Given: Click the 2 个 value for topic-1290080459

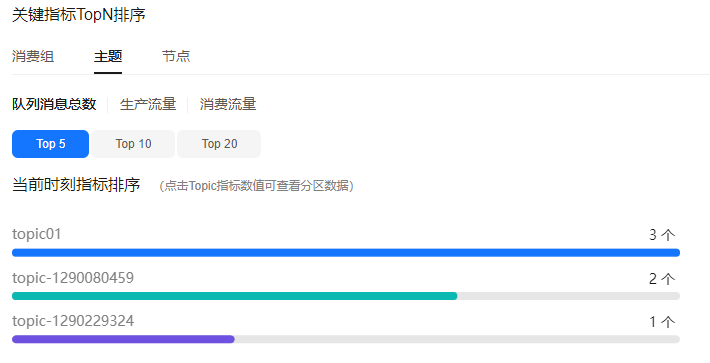Looking at the screenshot, I should [x=662, y=278].
